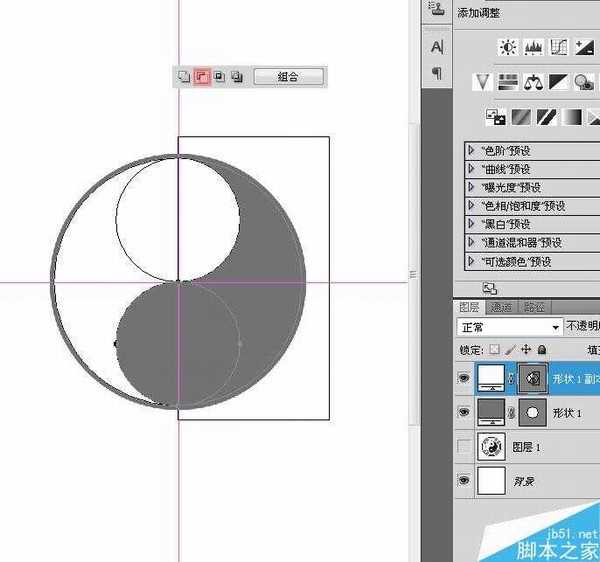The height and width of the screenshot is (562, 600).
Task: Enable the lock all padlock icon
Action: (x=541, y=350)
